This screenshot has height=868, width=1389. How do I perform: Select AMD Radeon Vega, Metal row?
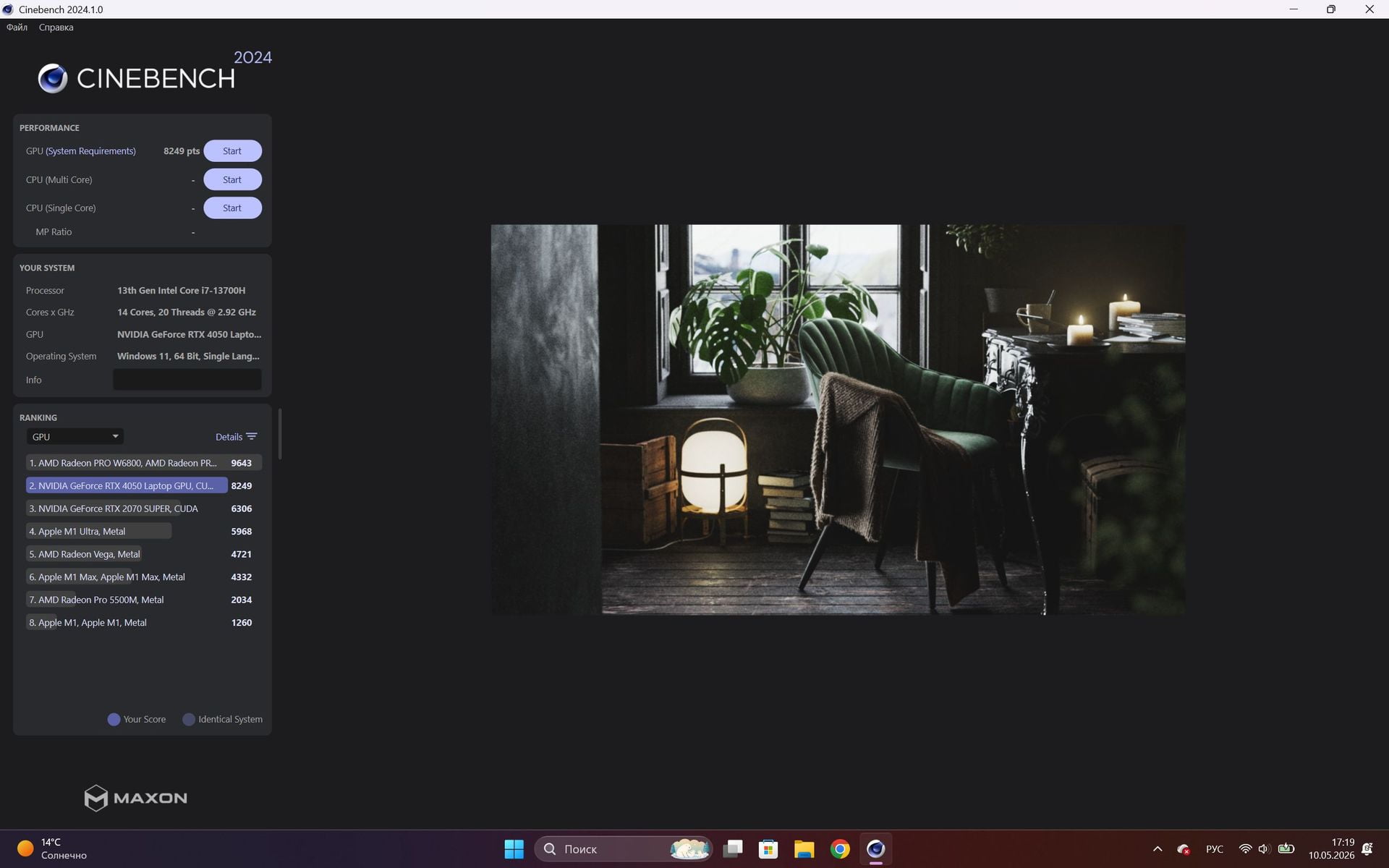coord(143,554)
